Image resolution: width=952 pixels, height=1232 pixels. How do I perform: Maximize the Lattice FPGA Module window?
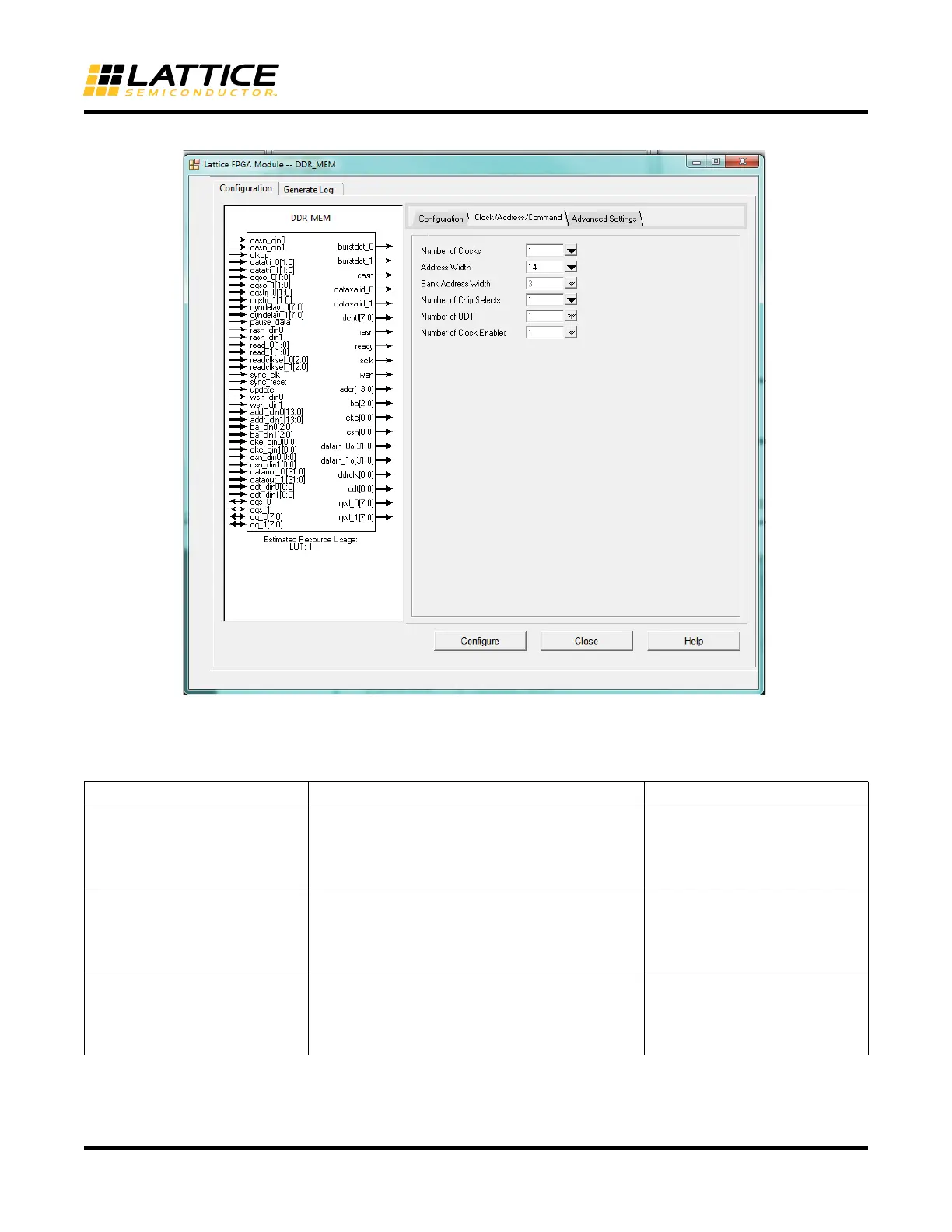(716, 162)
